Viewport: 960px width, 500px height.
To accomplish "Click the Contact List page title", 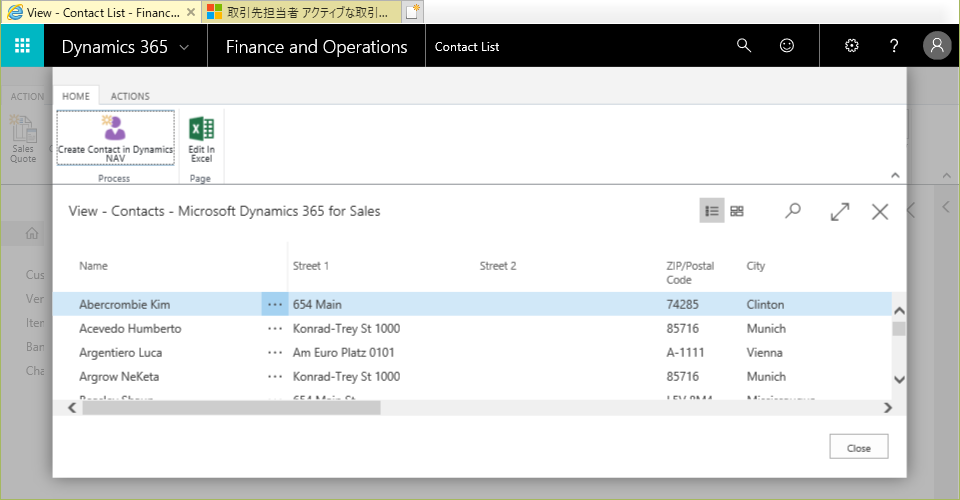I will [467, 47].
